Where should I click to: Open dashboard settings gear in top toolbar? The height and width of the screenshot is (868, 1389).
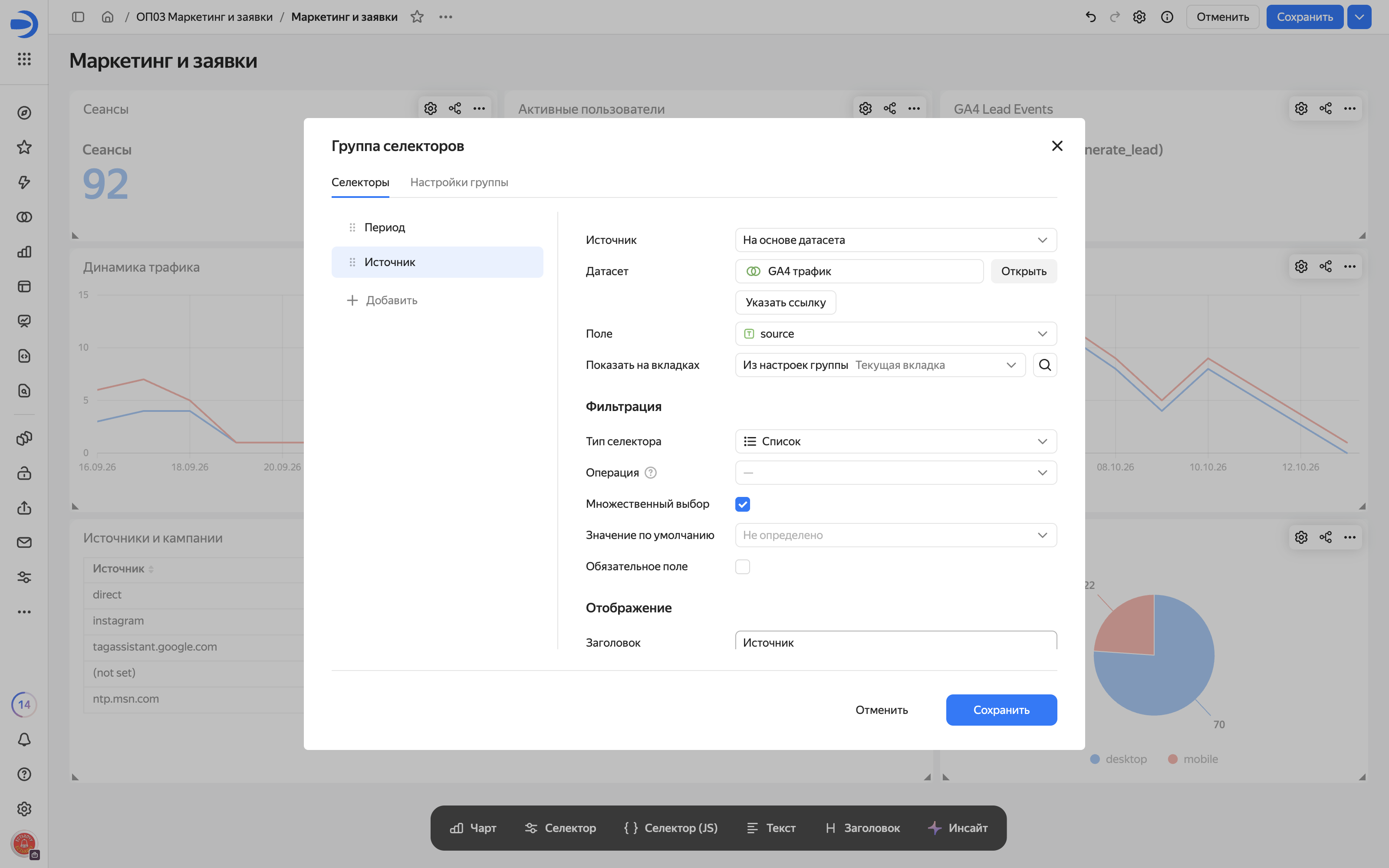pyautogui.click(x=1139, y=16)
